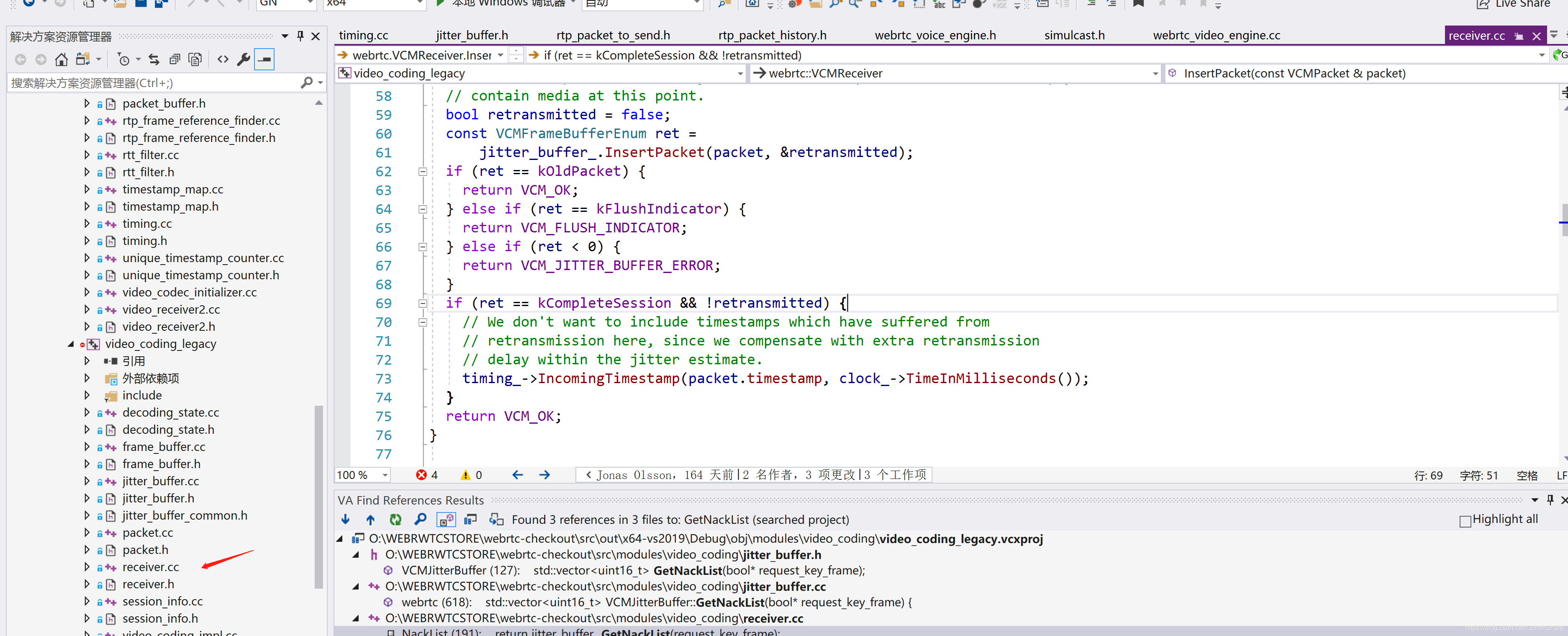Collapse the code block at line 64
The height and width of the screenshot is (636, 1568).
tap(422, 209)
